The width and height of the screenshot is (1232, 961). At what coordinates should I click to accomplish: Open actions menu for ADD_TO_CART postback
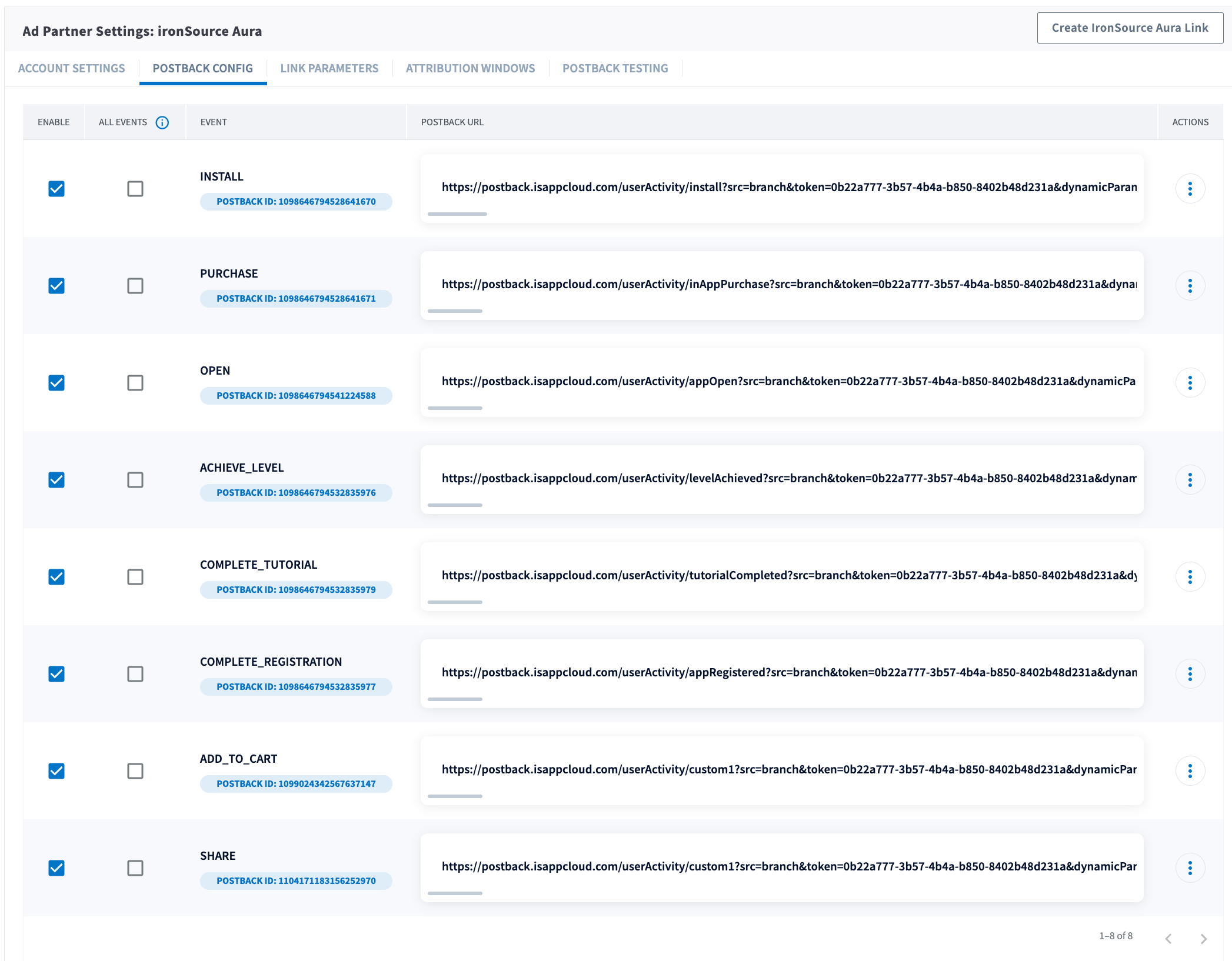tap(1190, 771)
